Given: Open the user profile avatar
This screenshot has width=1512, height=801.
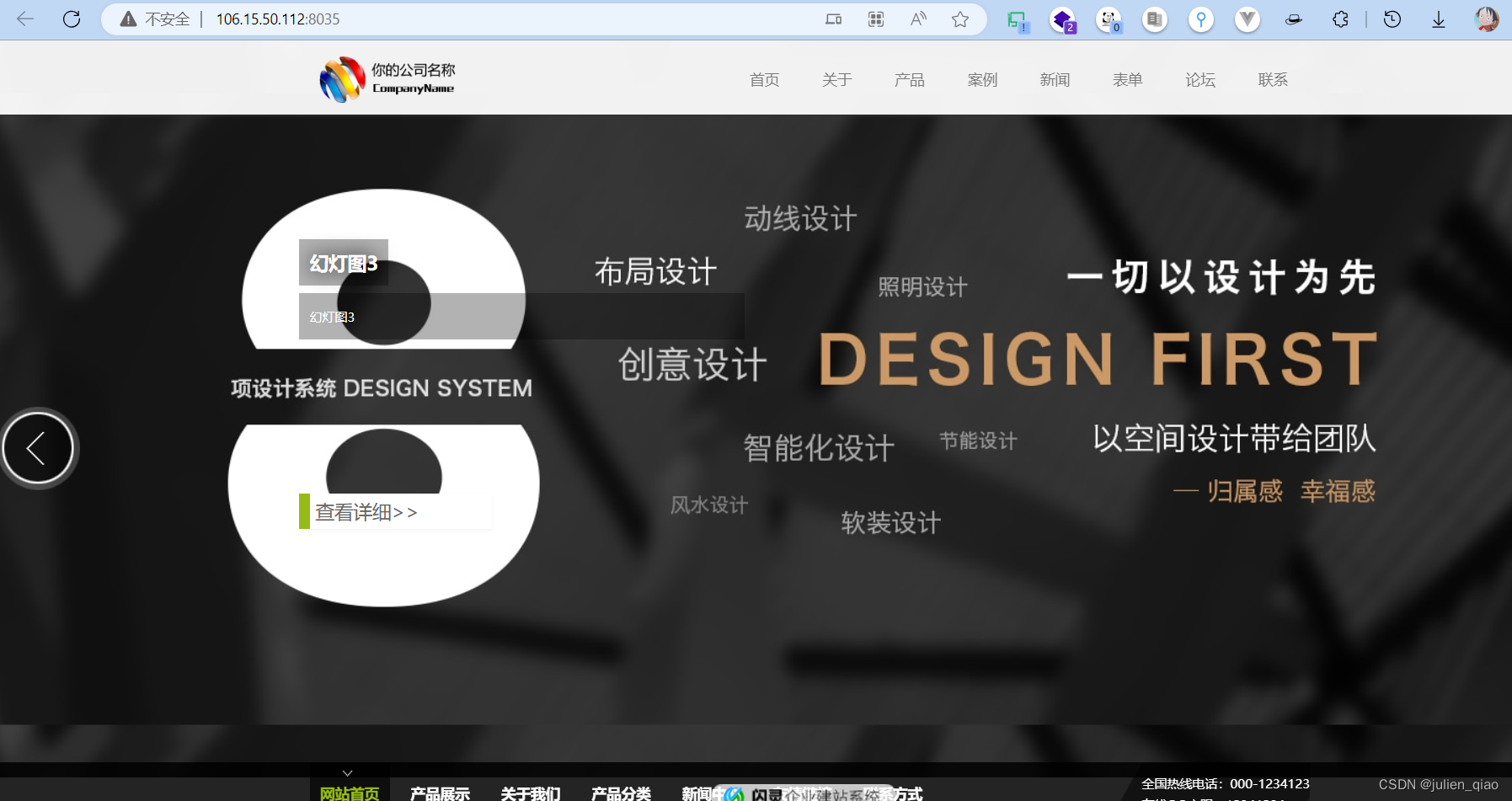Looking at the screenshot, I should (1487, 19).
